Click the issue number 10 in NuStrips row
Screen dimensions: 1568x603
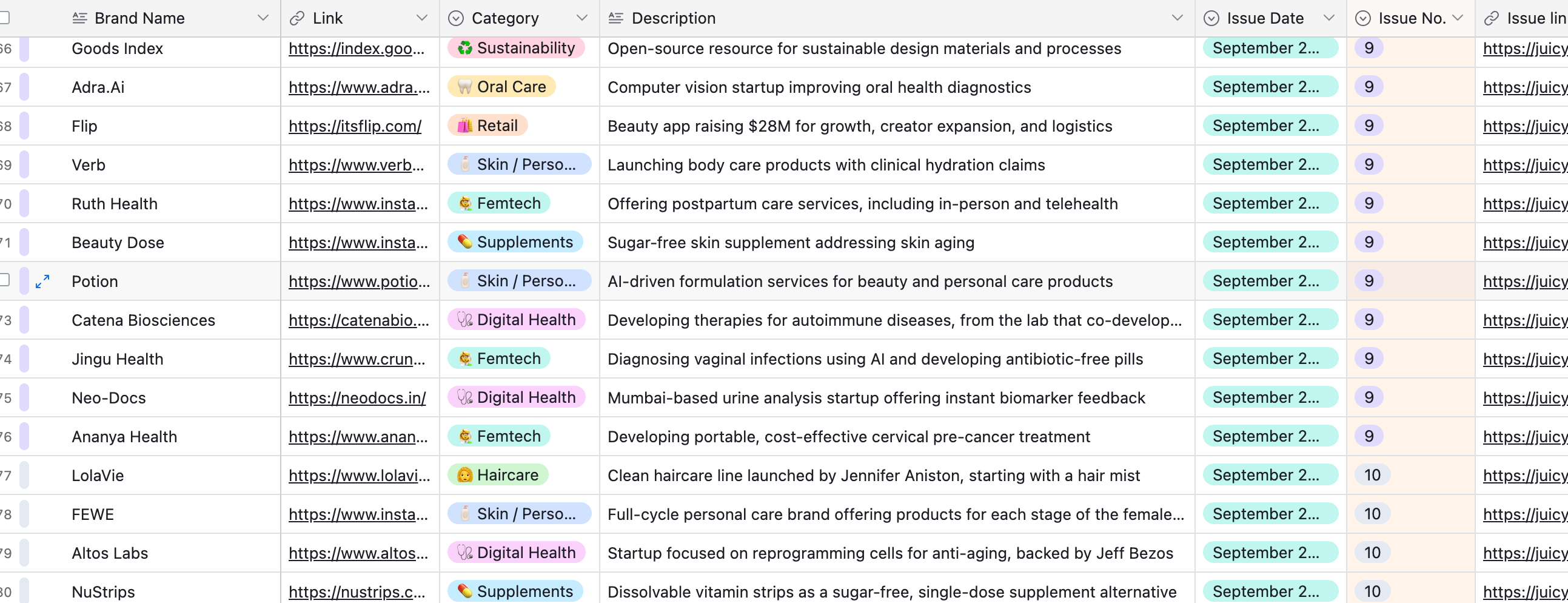[x=1372, y=591]
